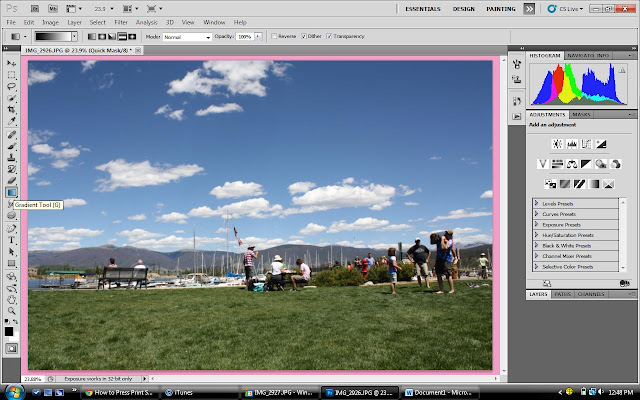
Task: Select the Path Selection tool
Action: click(11, 251)
